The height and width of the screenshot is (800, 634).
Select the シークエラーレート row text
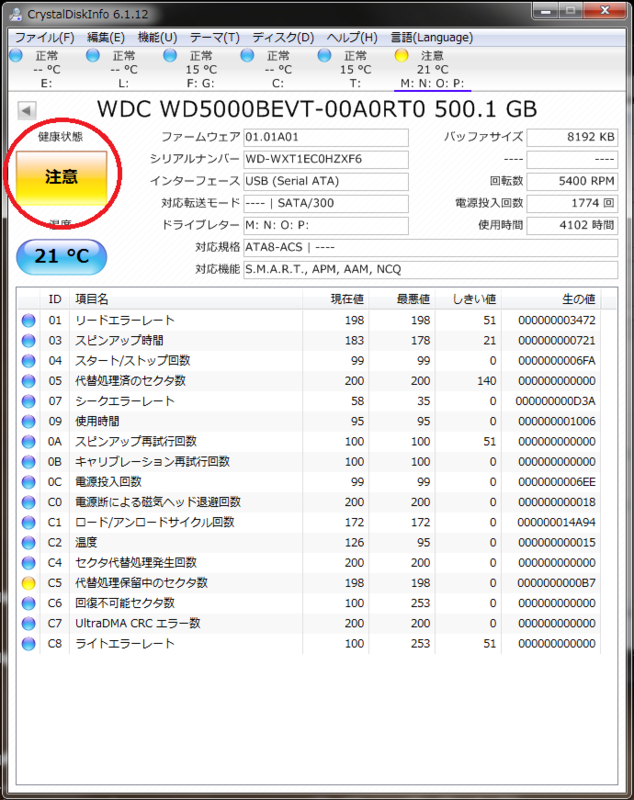(x=125, y=401)
